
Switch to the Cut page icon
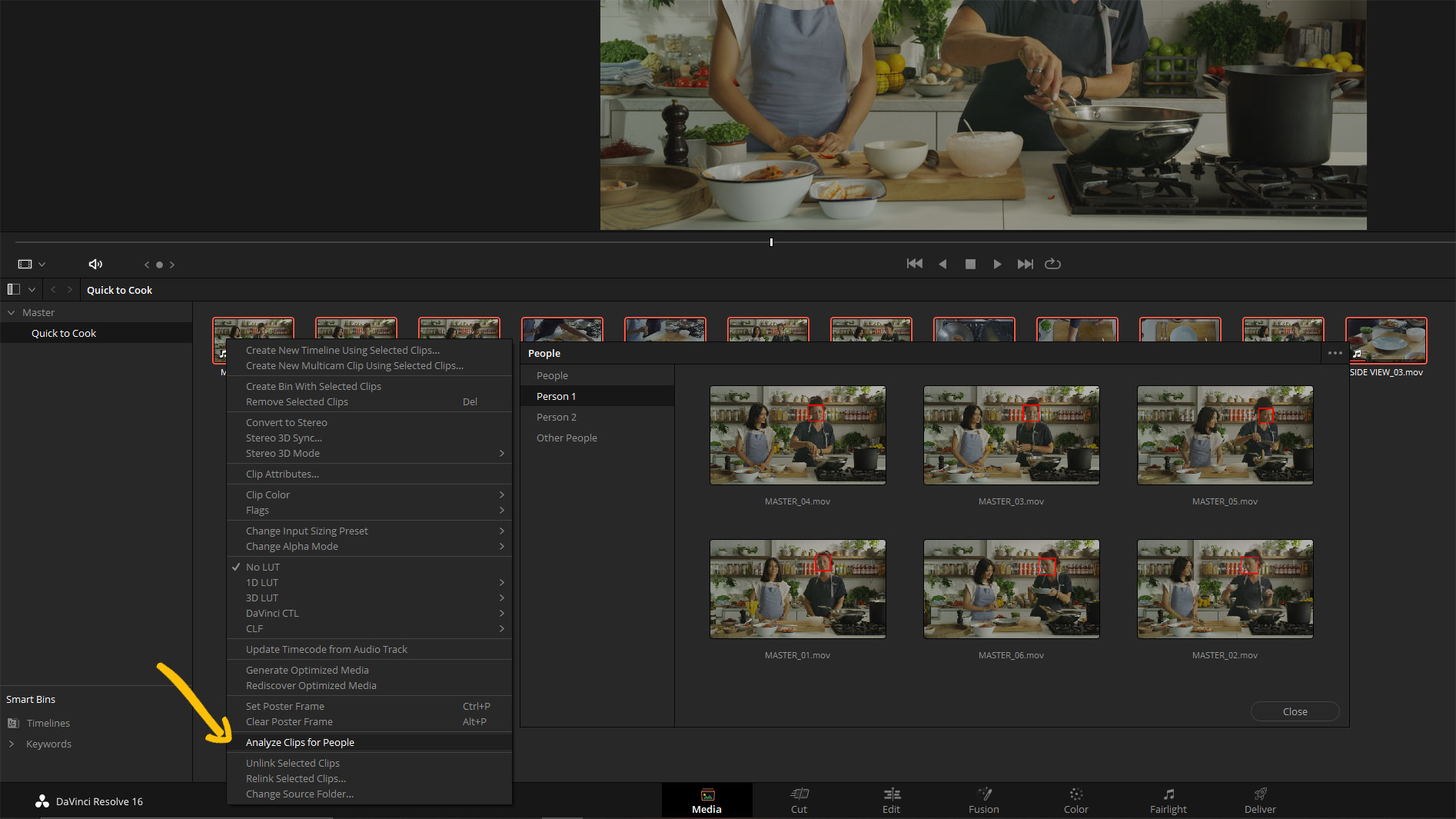(x=799, y=794)
